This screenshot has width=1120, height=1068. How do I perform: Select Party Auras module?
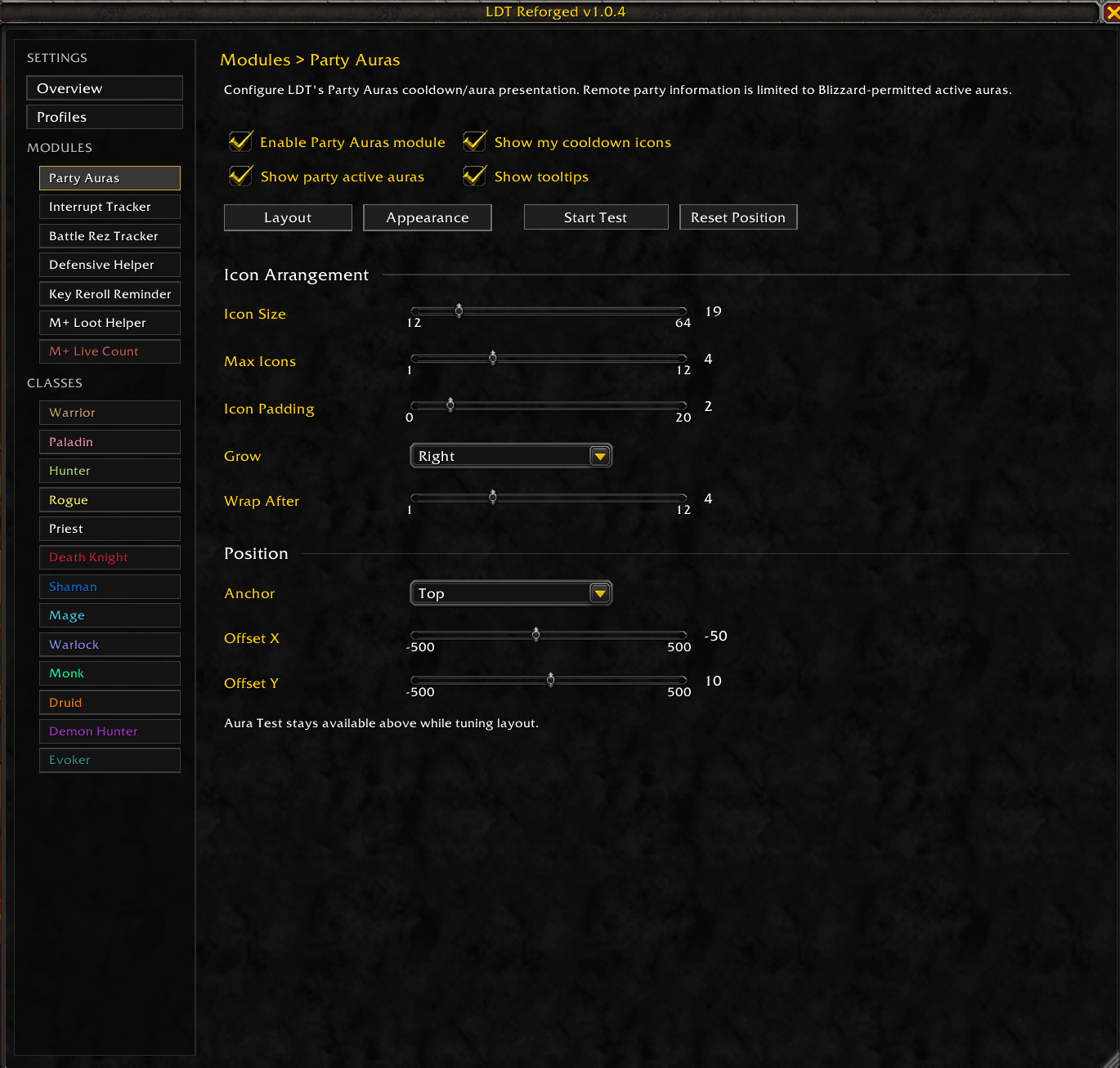[x=110, y=178]
